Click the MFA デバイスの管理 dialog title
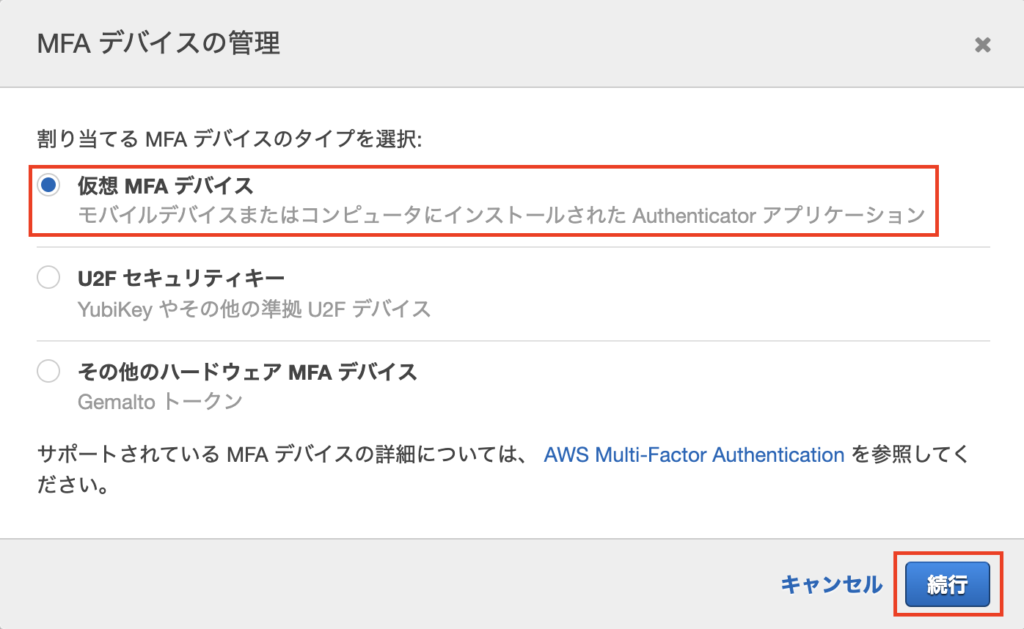 157,44
